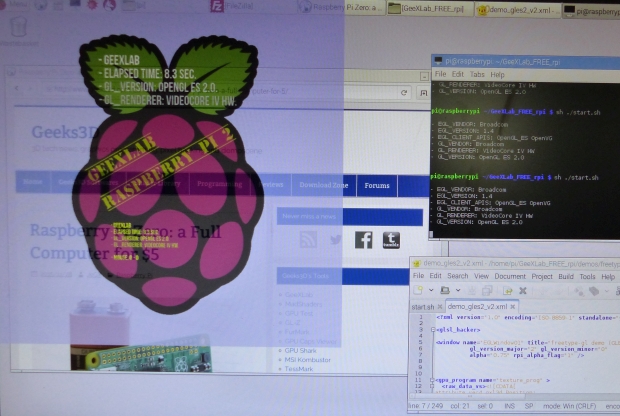Image resolution: width=620 pixels, height=416 pixels.
Task: Switch to the GeeXLab_FREE_rpi folder taskbar entry
Action: point(430,8)
